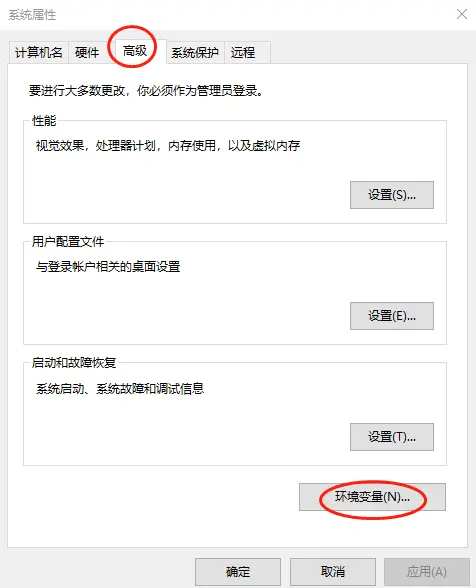
Task: Confirm with the 确定 button
Action: (x=238, y=572)
